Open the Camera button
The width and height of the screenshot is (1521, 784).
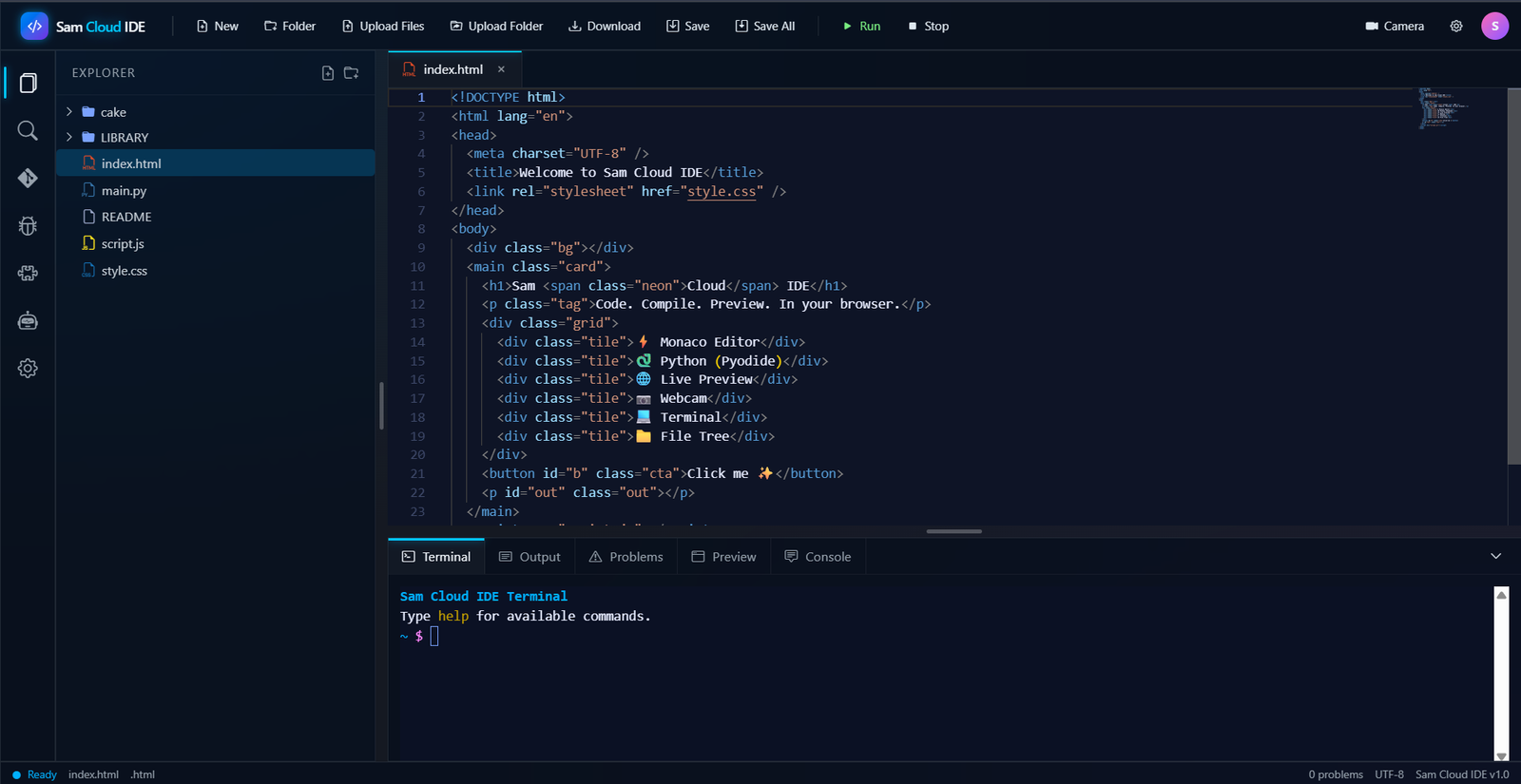(1395, 26)
